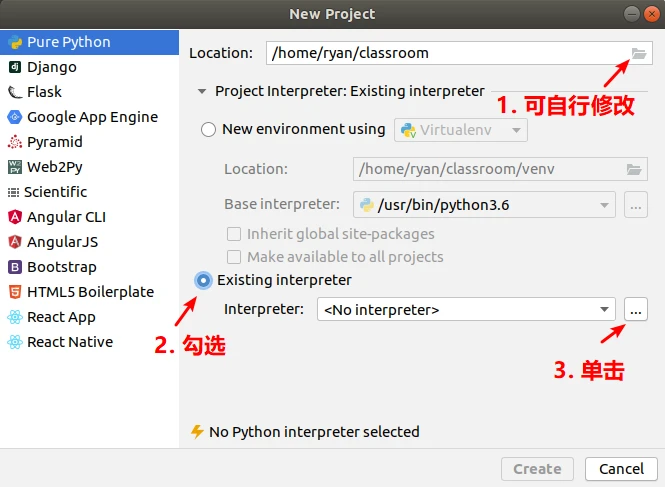Choose React App project type
This screenshot has height=487, width=665.
tap(89, 317)
